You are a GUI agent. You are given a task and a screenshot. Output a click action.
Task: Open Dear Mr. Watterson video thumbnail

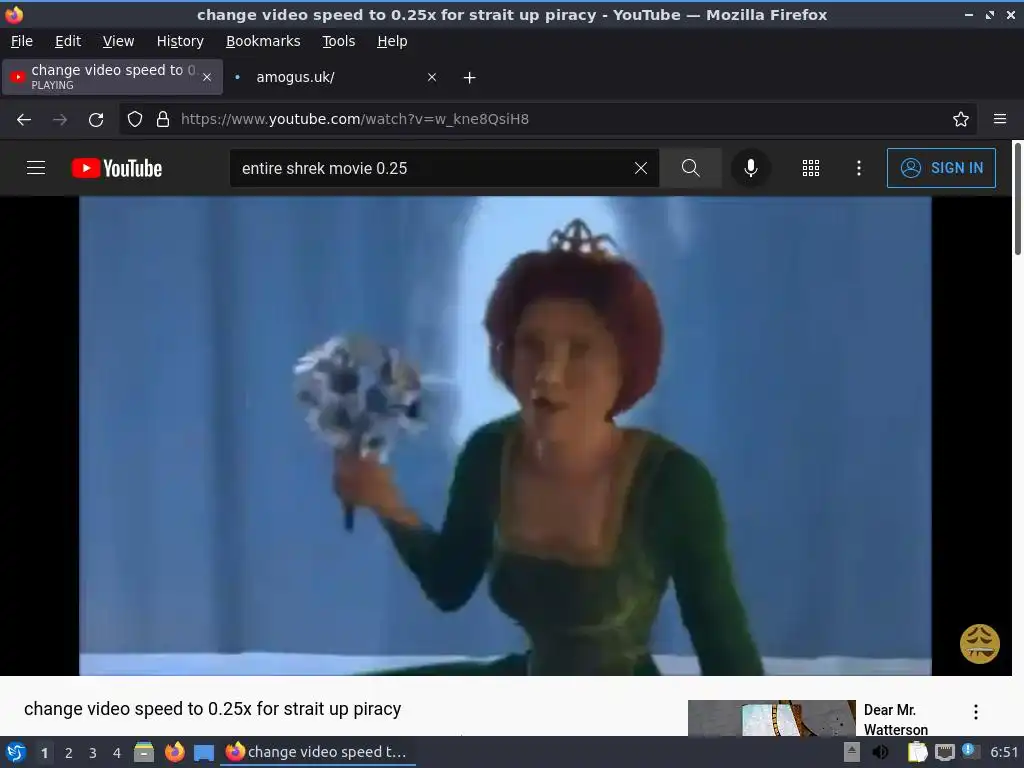point(771,718)
